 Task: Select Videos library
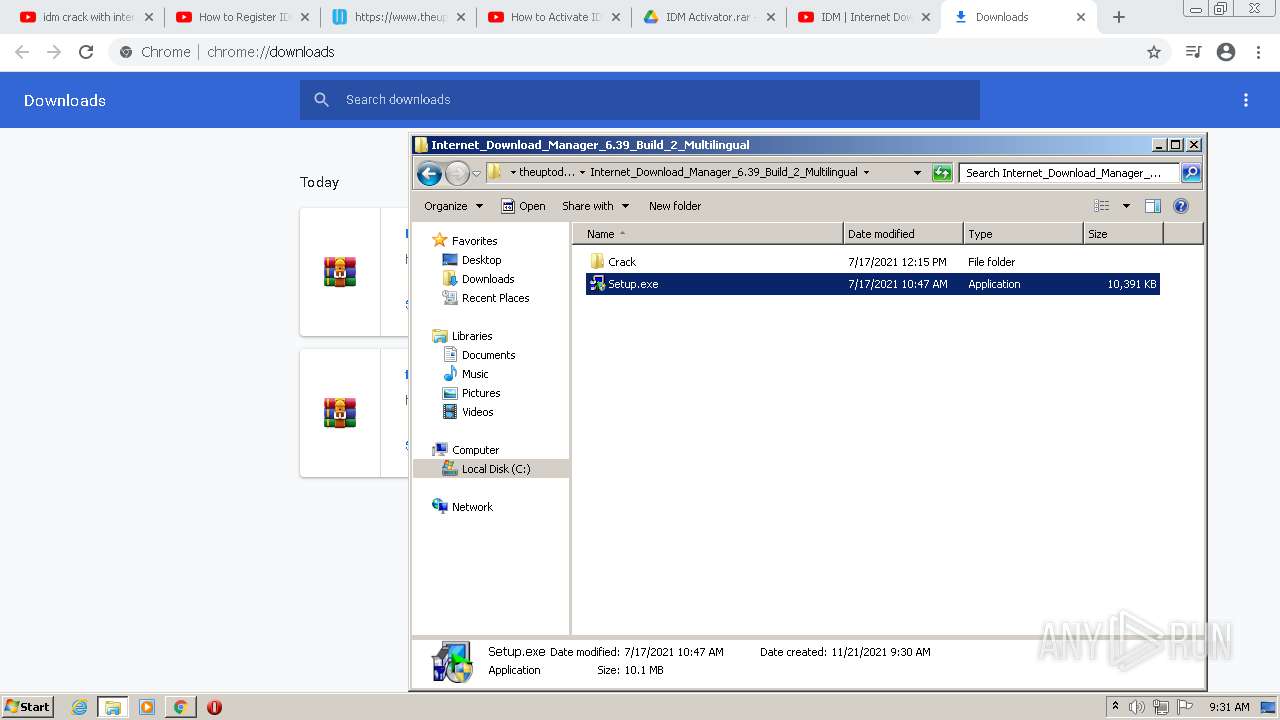(469, 412)
